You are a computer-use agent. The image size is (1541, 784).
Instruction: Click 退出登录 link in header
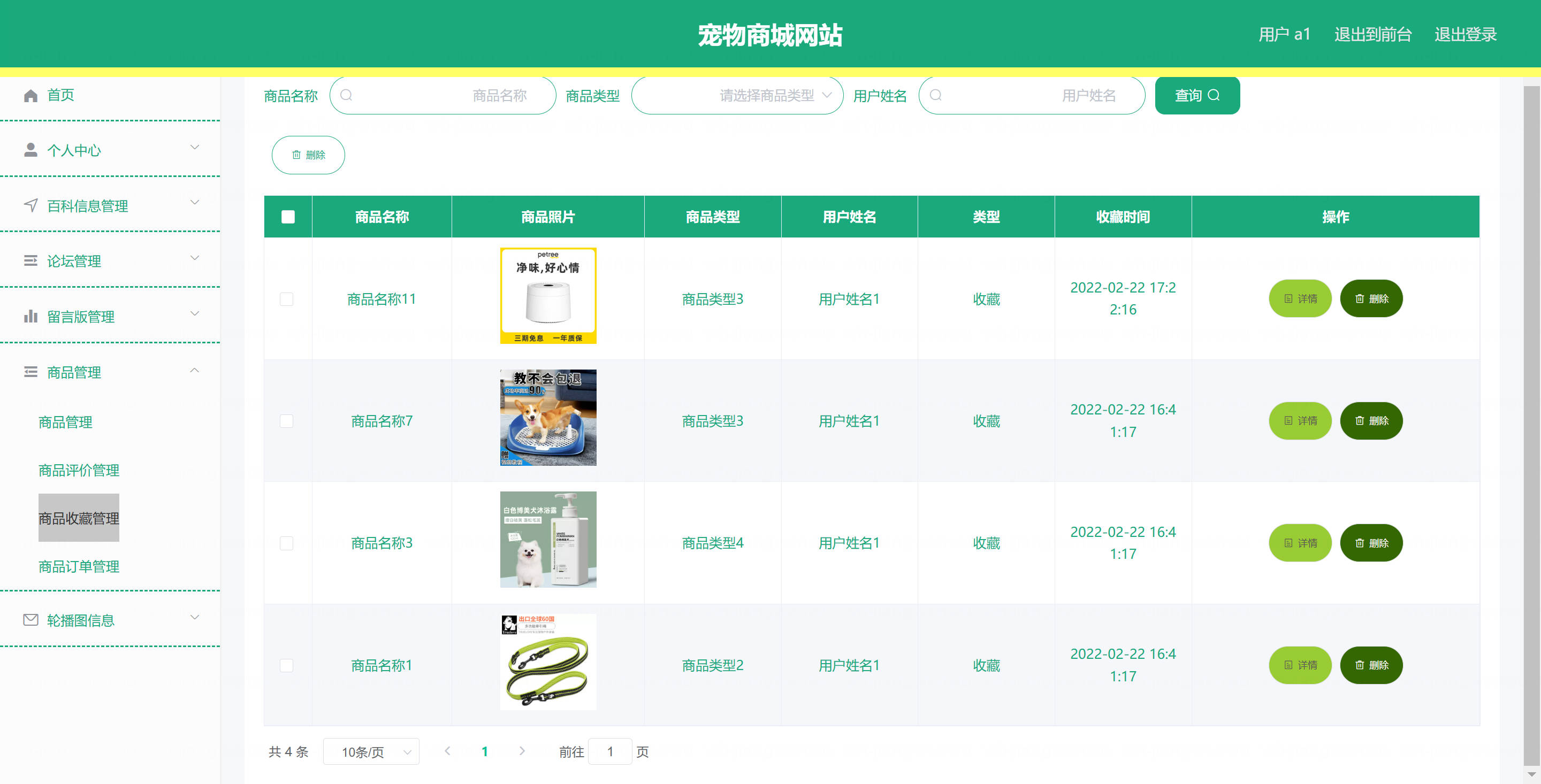1465,35
